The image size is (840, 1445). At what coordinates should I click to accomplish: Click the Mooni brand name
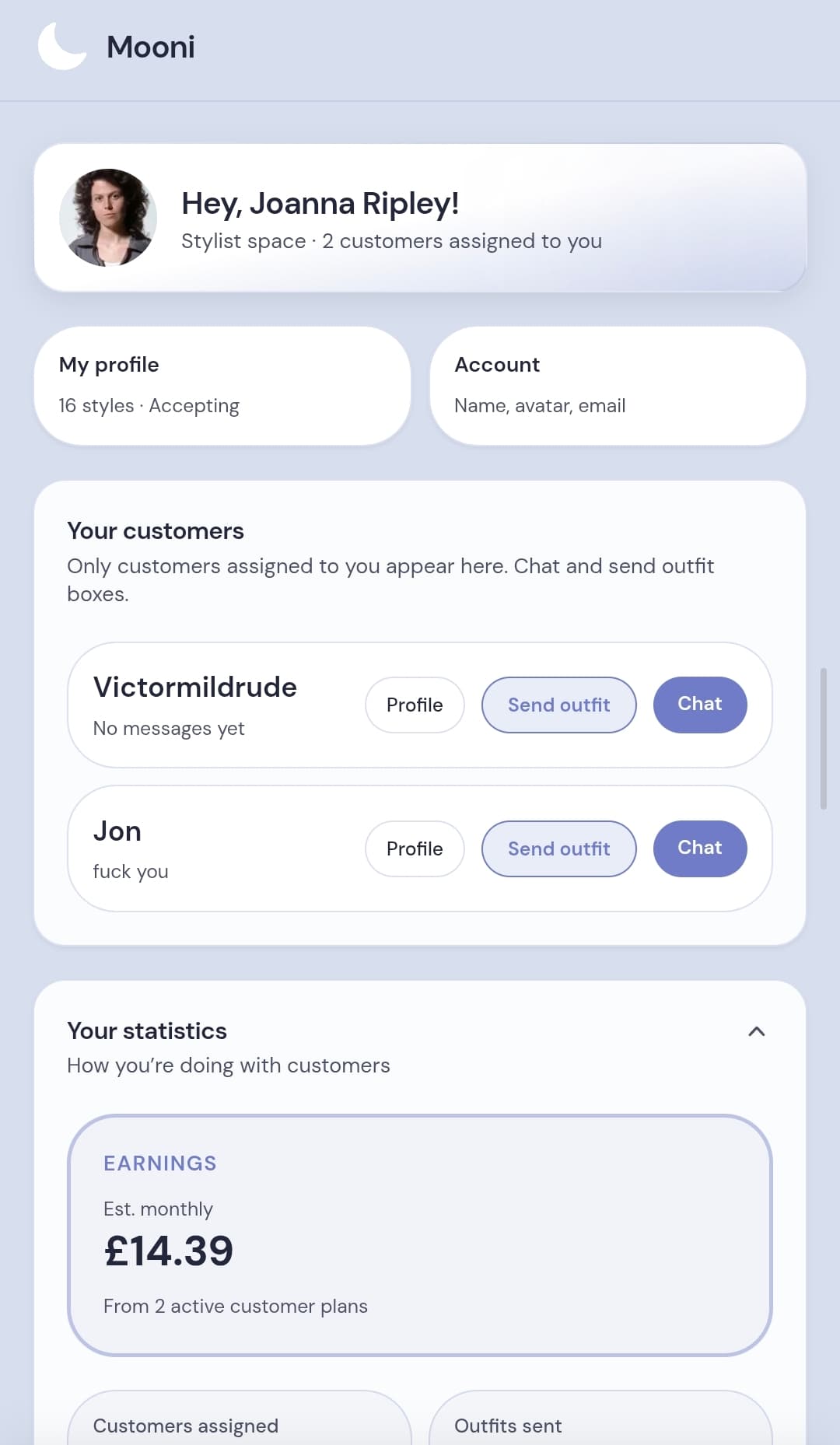151,47
